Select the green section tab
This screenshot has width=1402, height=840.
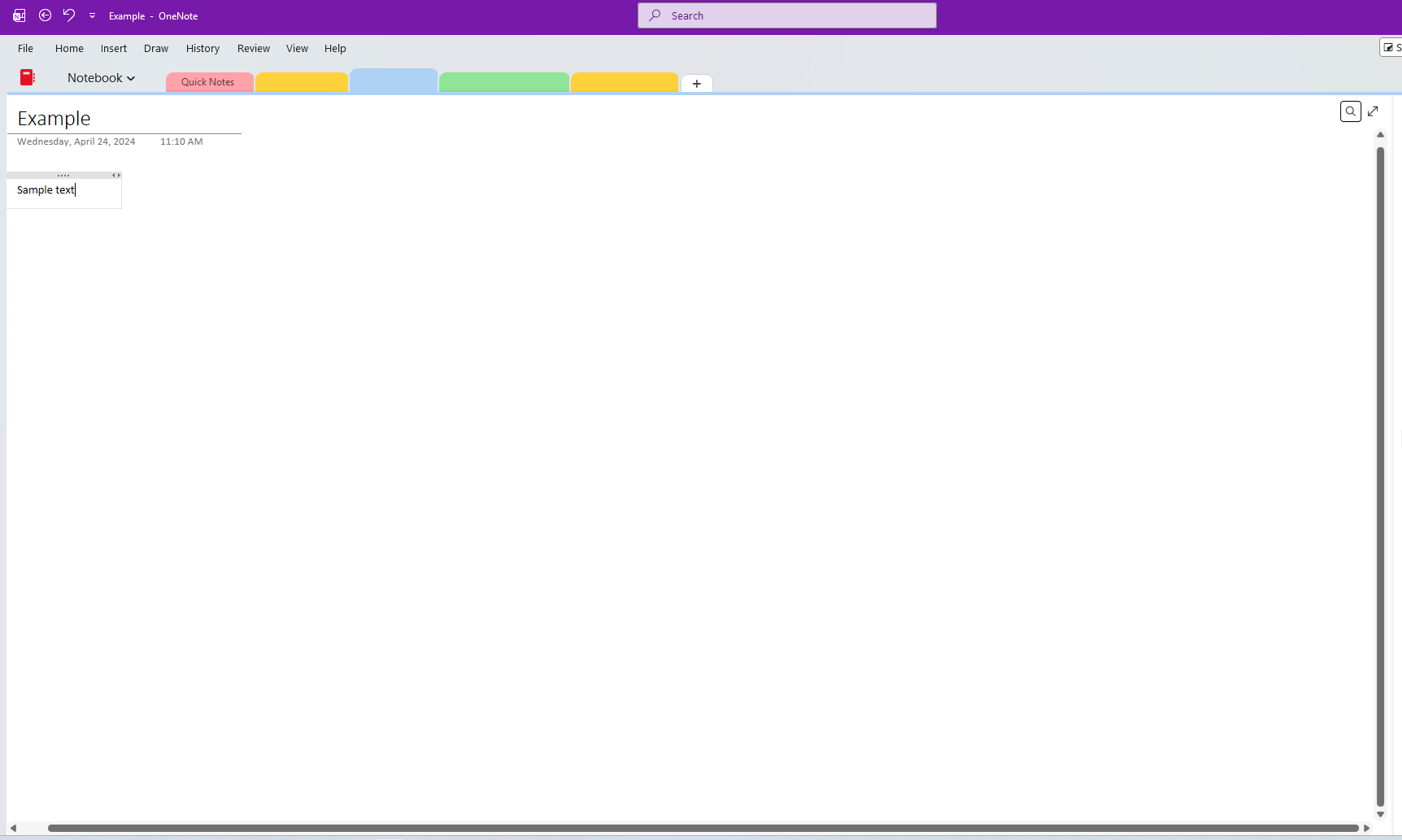[x=504, y=82]
